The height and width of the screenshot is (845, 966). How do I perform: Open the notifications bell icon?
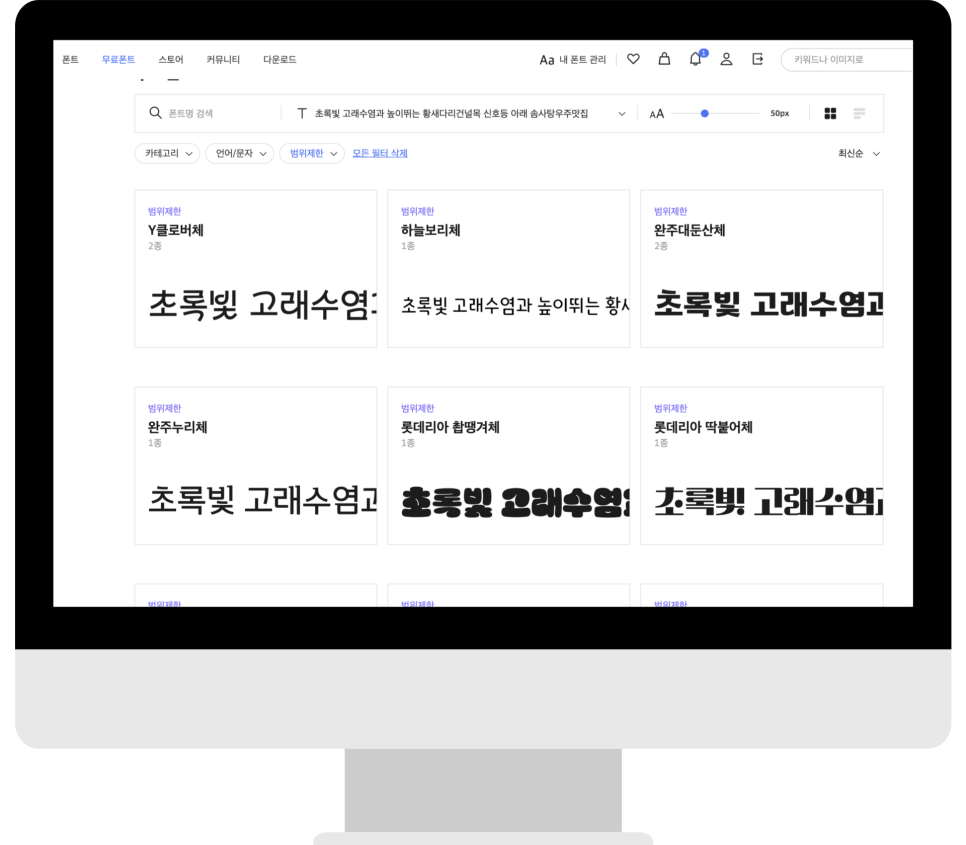coord(695,60)
